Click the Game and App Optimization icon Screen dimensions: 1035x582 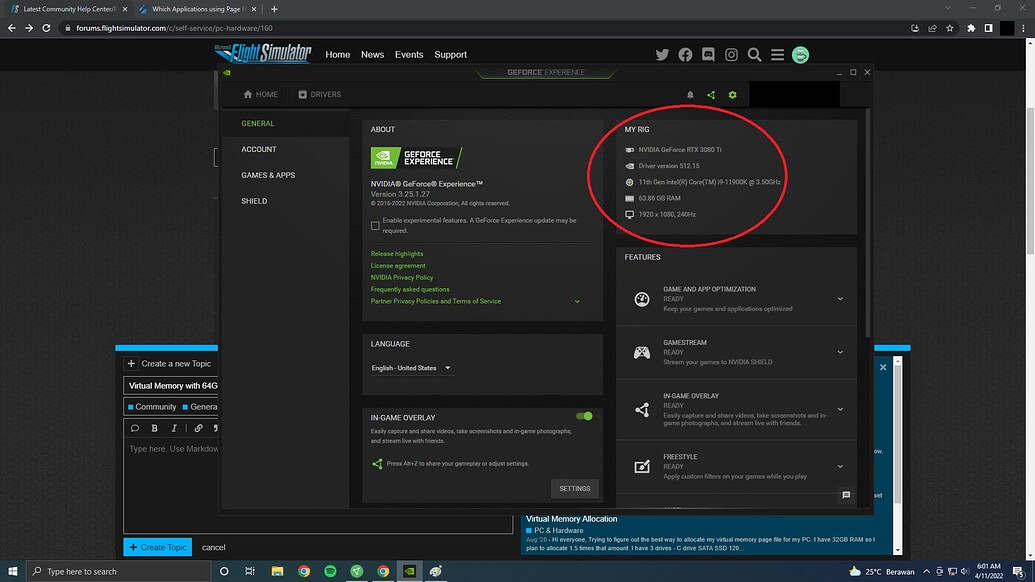641,299
